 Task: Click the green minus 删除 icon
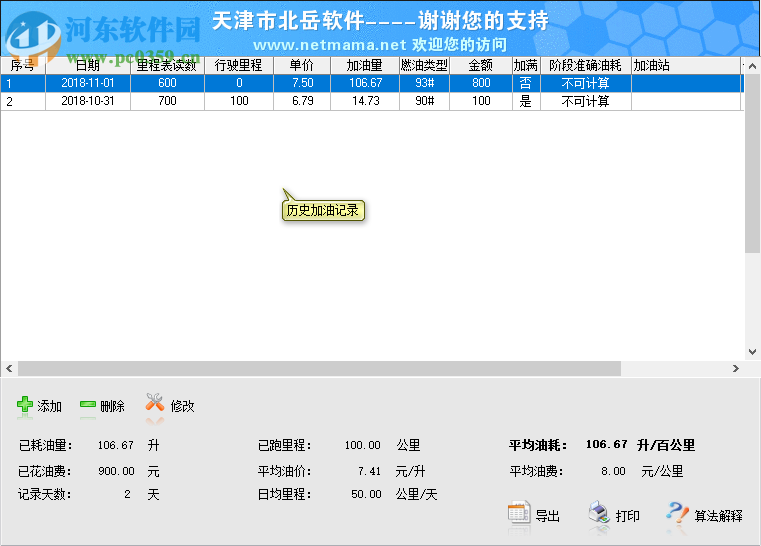click(x=88, y=404)
